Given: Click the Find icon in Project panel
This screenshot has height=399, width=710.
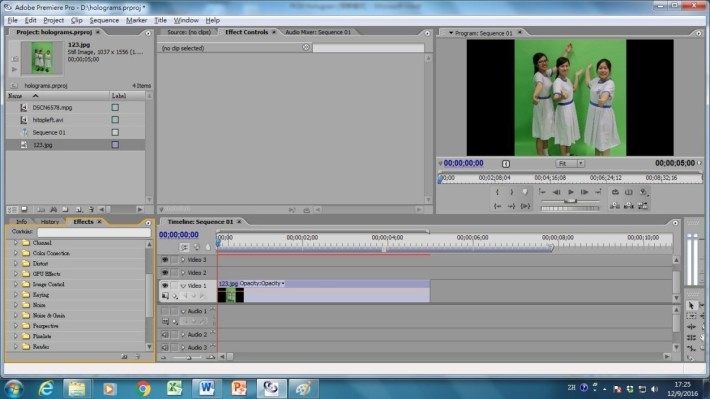Looking at the screenshot, I should pyautogui.click(x=53, y=210).
